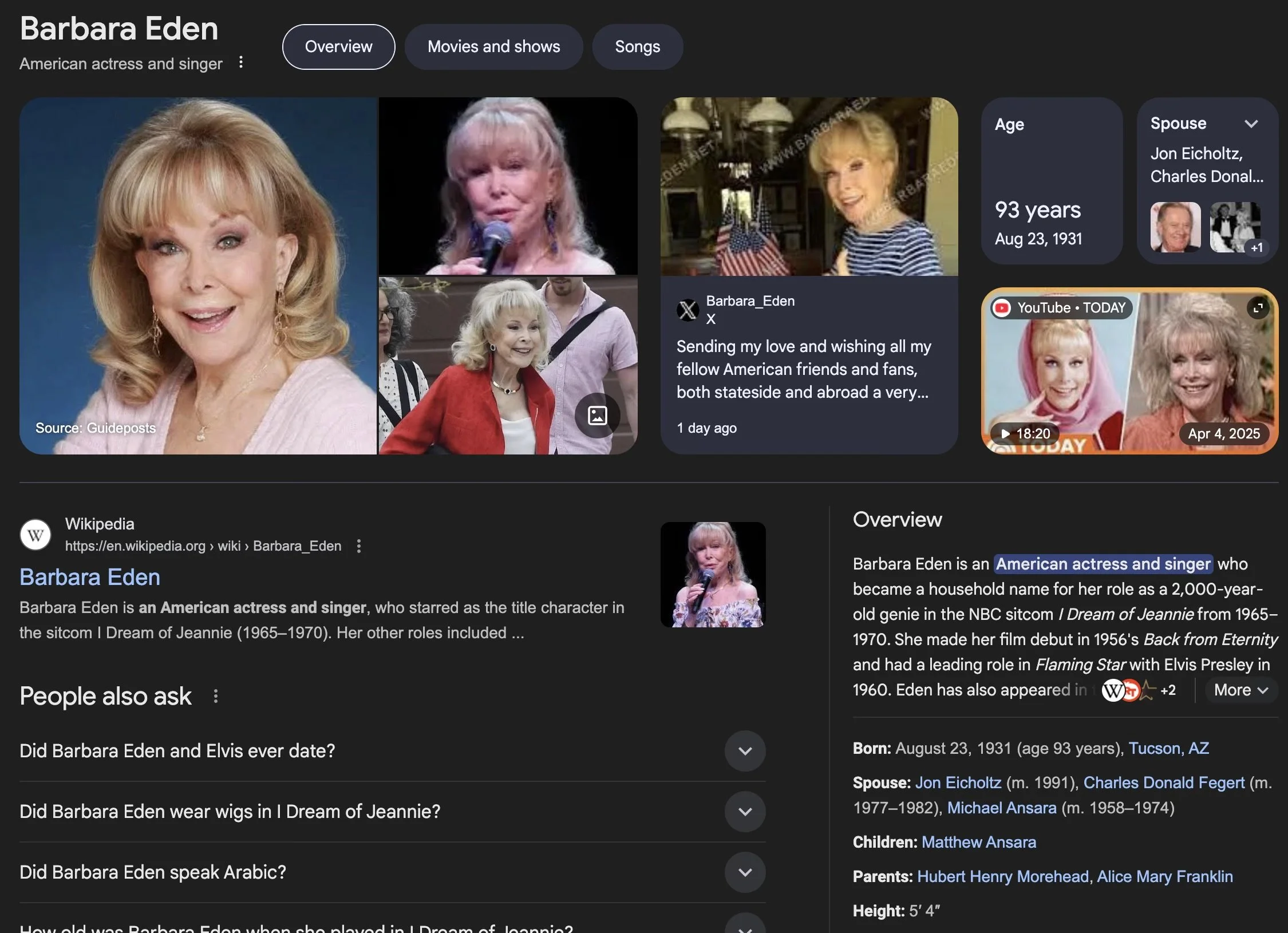This screenshot has height=933, width=1288.
Task: Open the Songs tab
Action: coord(637,47)
